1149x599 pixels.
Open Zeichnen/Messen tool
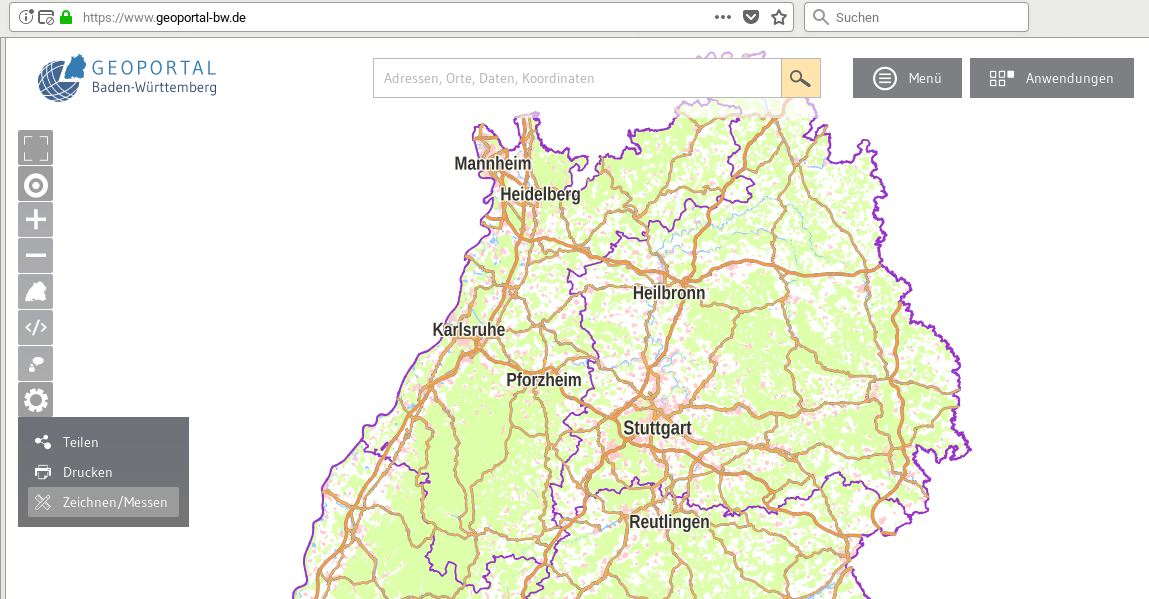104,502
